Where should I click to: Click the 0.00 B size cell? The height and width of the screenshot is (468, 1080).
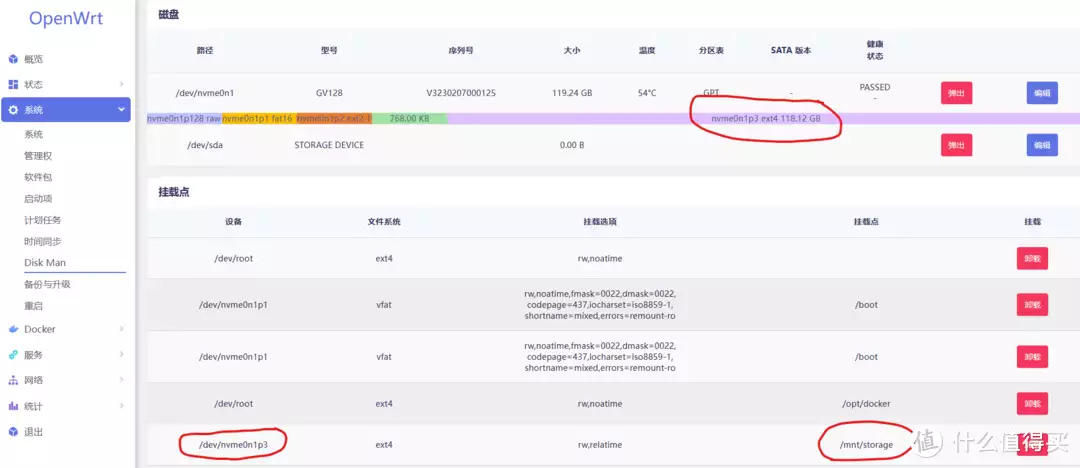pyautogui.click(x=572, y=145)
